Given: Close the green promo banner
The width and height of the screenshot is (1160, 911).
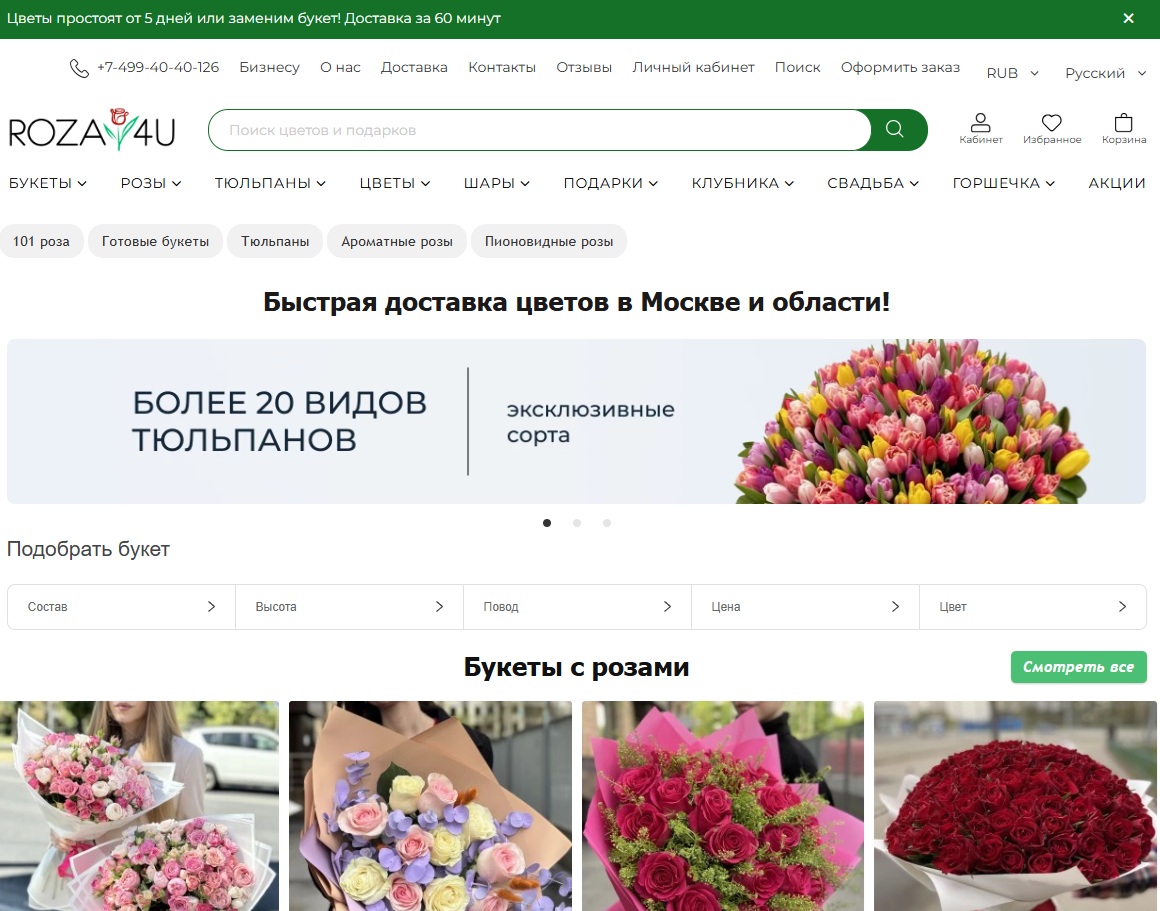Looking at the screenshot, I should pyautogui.click(x=1128, y=18).
